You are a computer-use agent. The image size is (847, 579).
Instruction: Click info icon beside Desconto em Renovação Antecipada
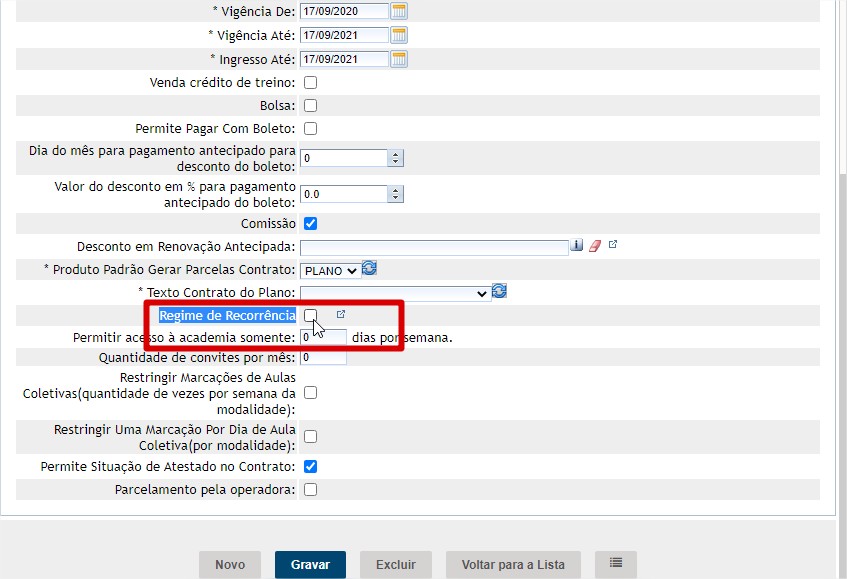(577, 245)
